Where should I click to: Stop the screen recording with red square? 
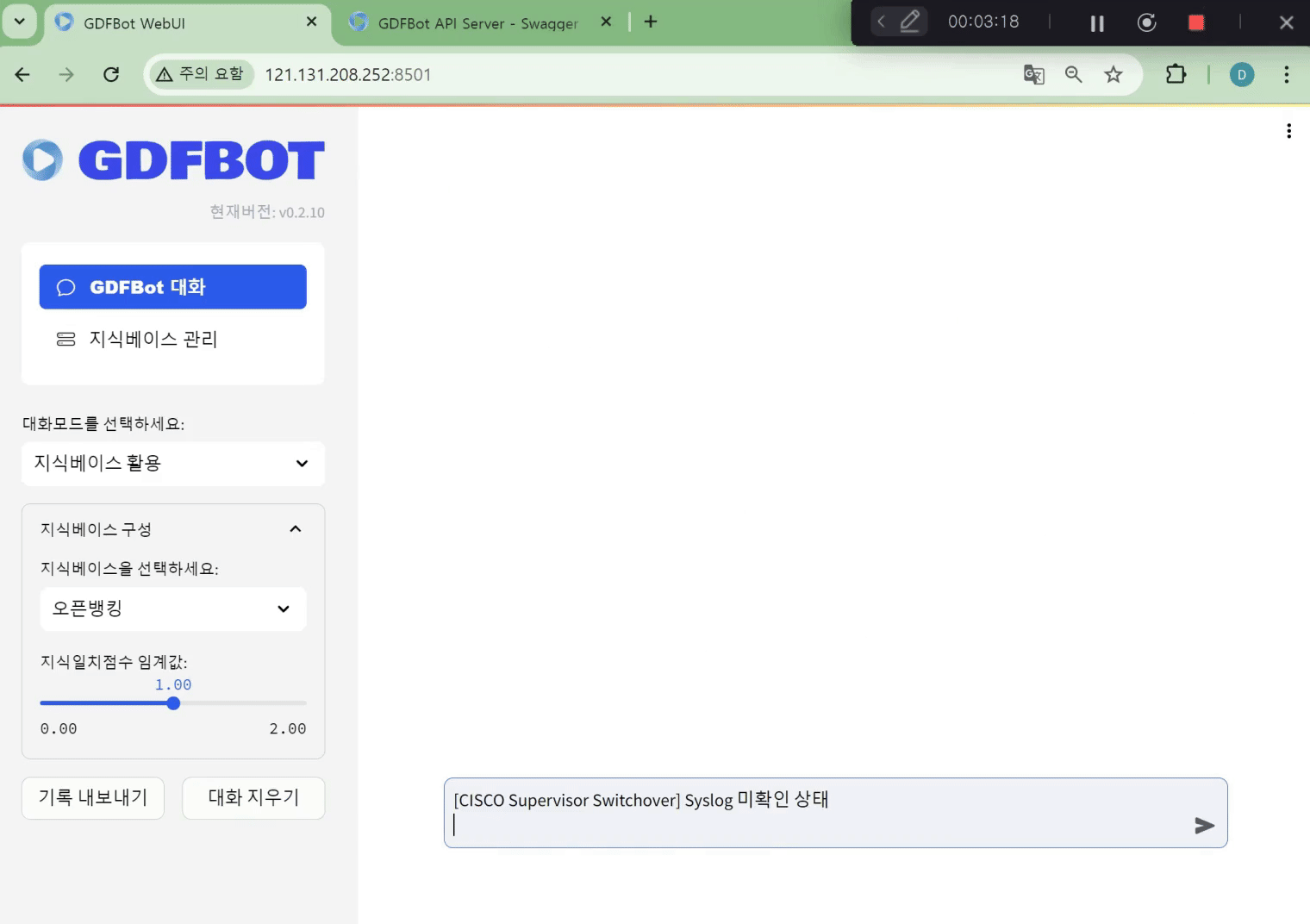point(1196,22)
